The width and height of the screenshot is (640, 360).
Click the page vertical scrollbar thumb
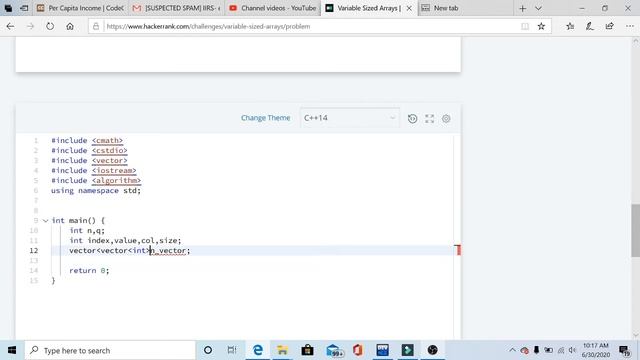tap(636, 231)
